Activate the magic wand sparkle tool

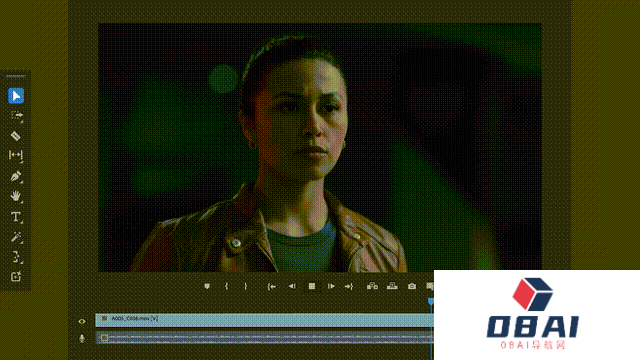tap(16, 237)
